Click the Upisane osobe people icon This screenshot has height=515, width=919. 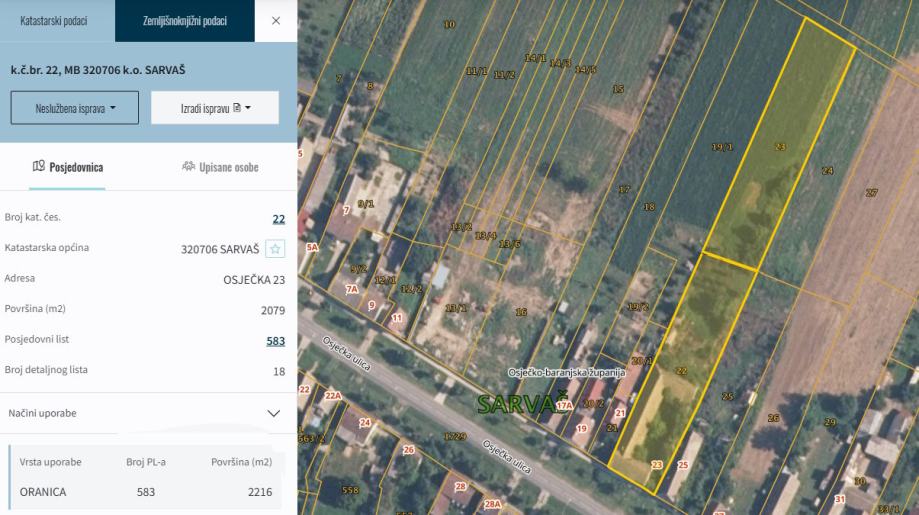point(188,166)
